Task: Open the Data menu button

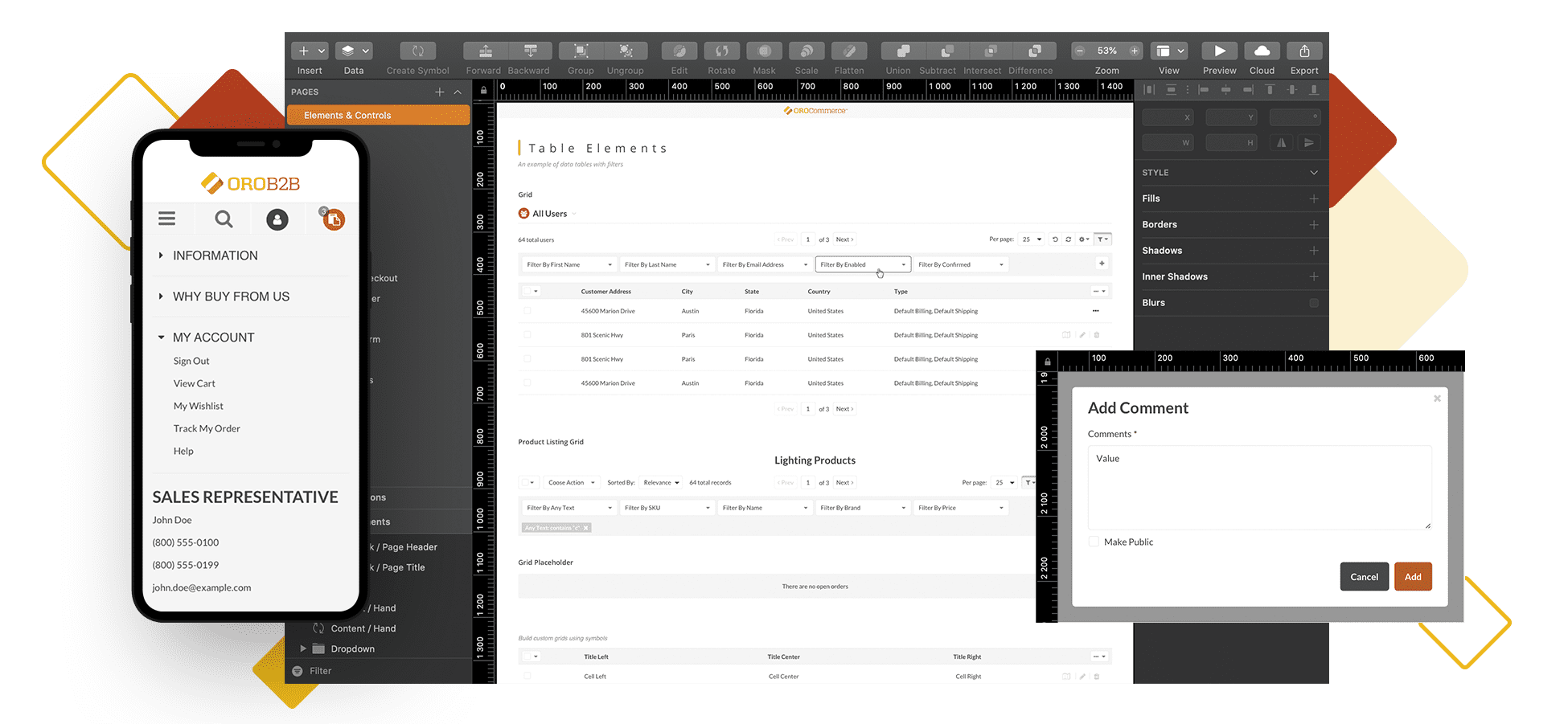Action: [x=354, y=51]
